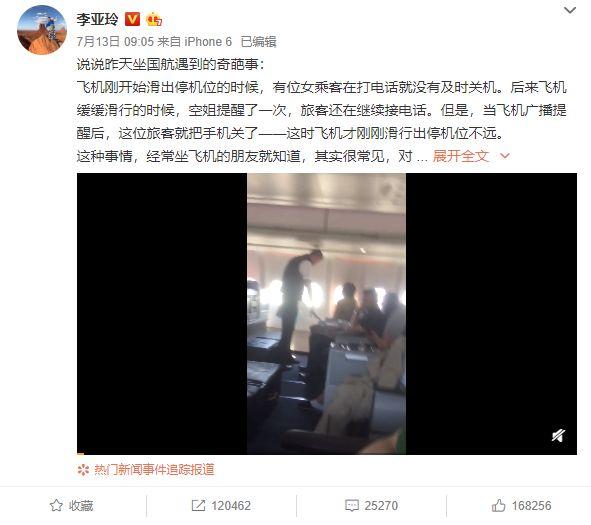
Task: Toggle video mute speaker icon
Action: point(558,435)
